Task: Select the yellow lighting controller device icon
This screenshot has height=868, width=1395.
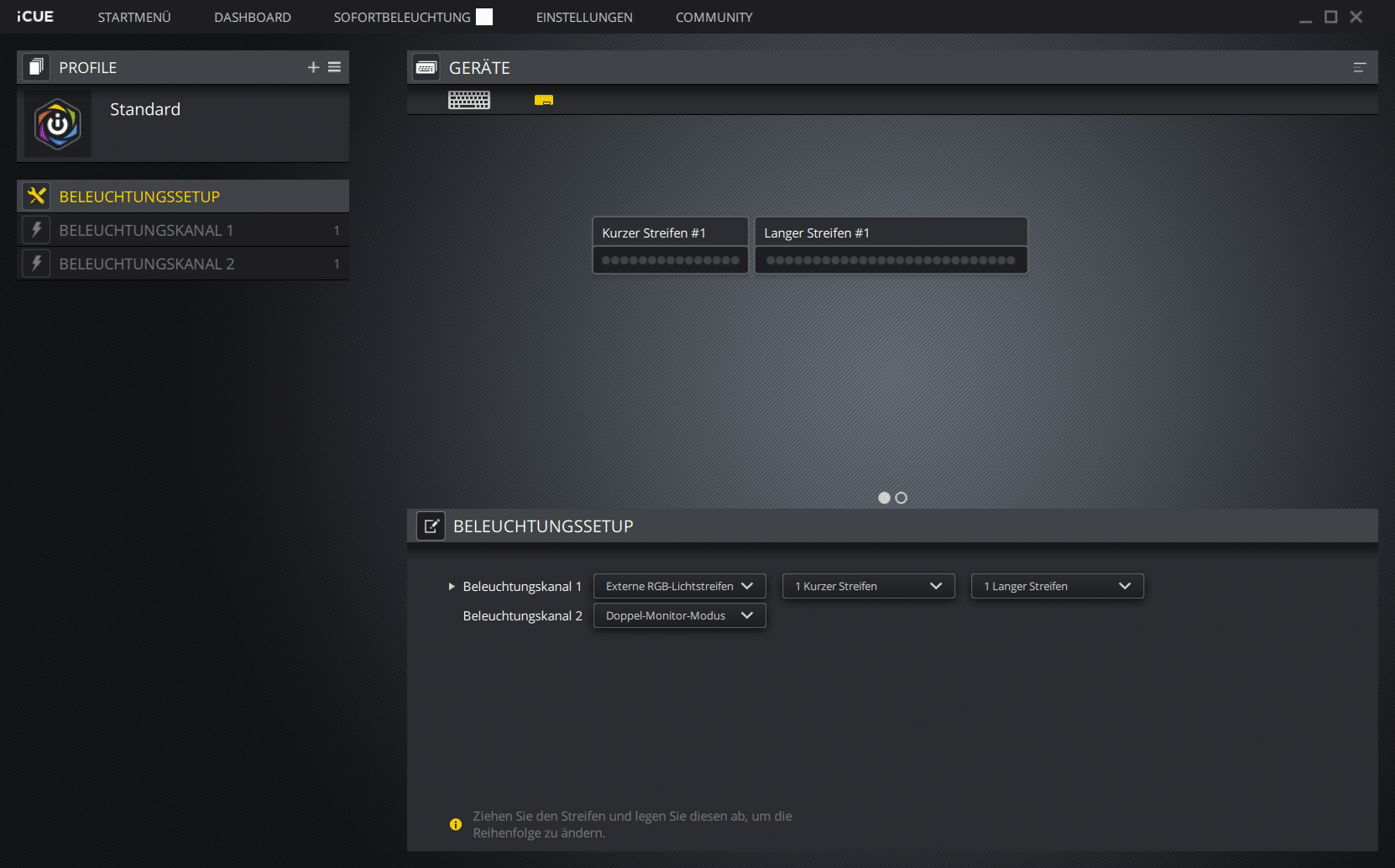Action: (544, 101)
